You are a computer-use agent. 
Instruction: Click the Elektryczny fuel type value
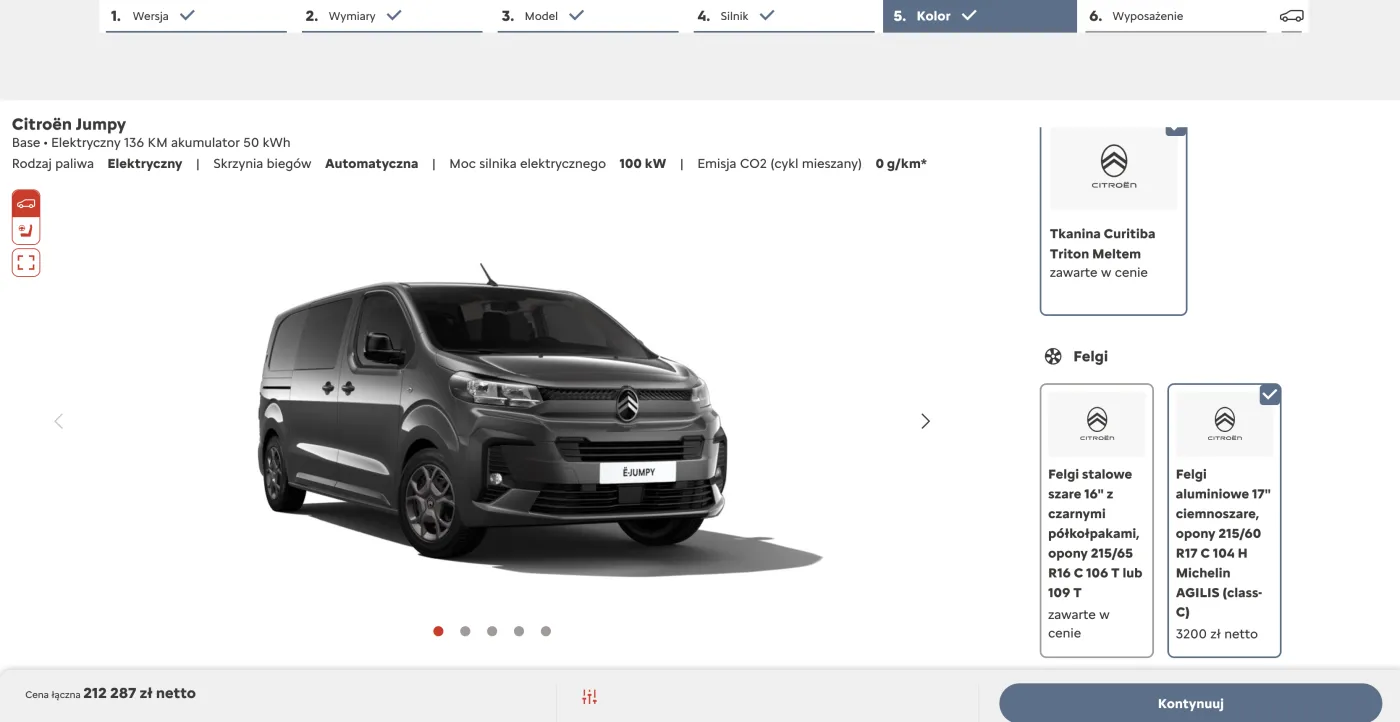[145, 164]
